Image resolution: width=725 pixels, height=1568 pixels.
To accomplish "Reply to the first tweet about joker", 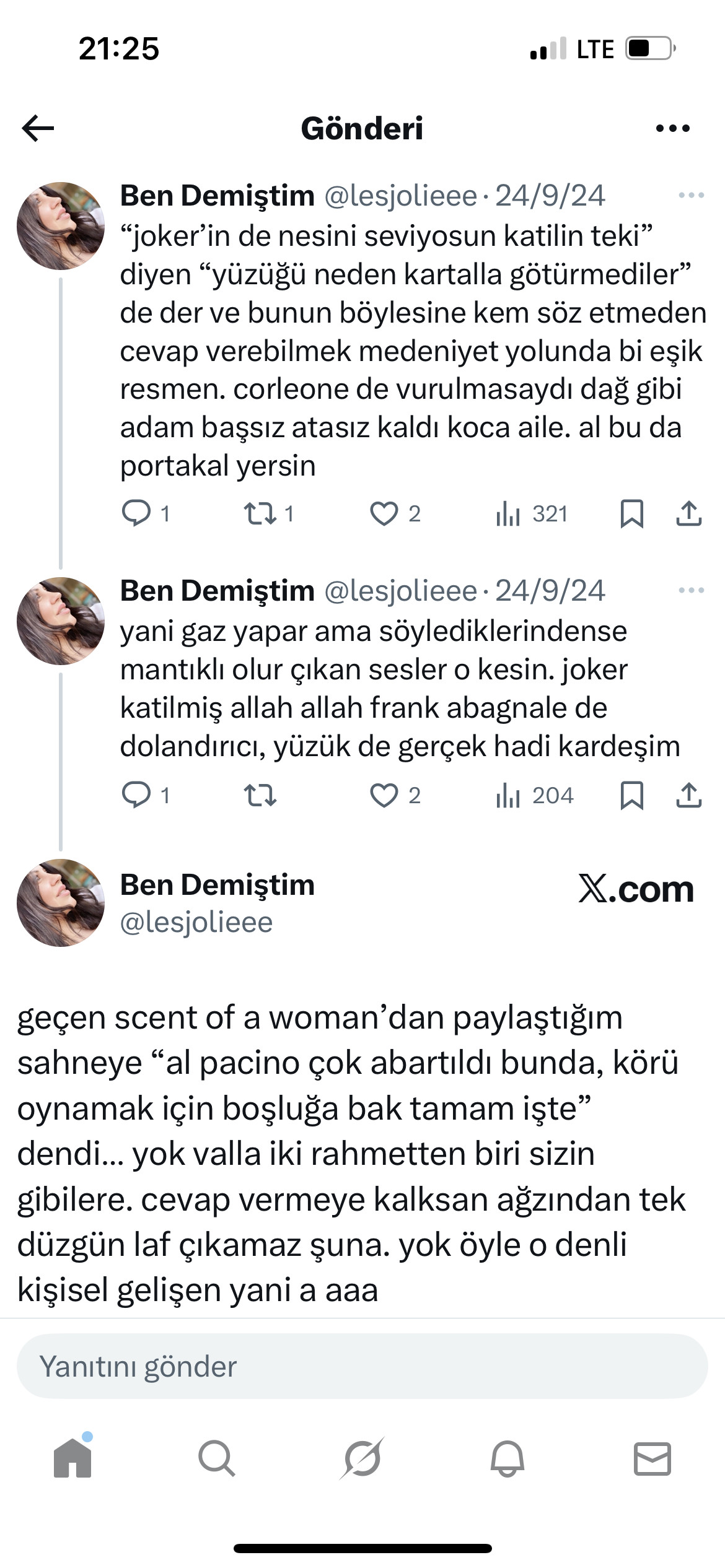I will tap(136, 513).
